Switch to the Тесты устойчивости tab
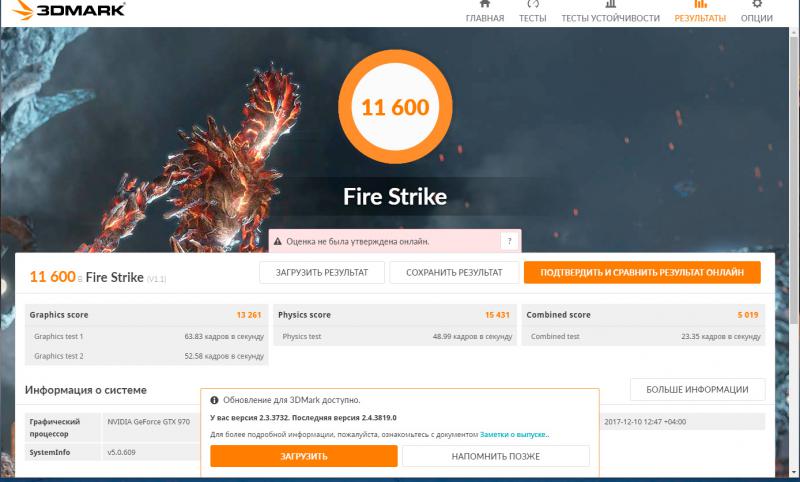800x482 pixels. [x=610, y=18]
